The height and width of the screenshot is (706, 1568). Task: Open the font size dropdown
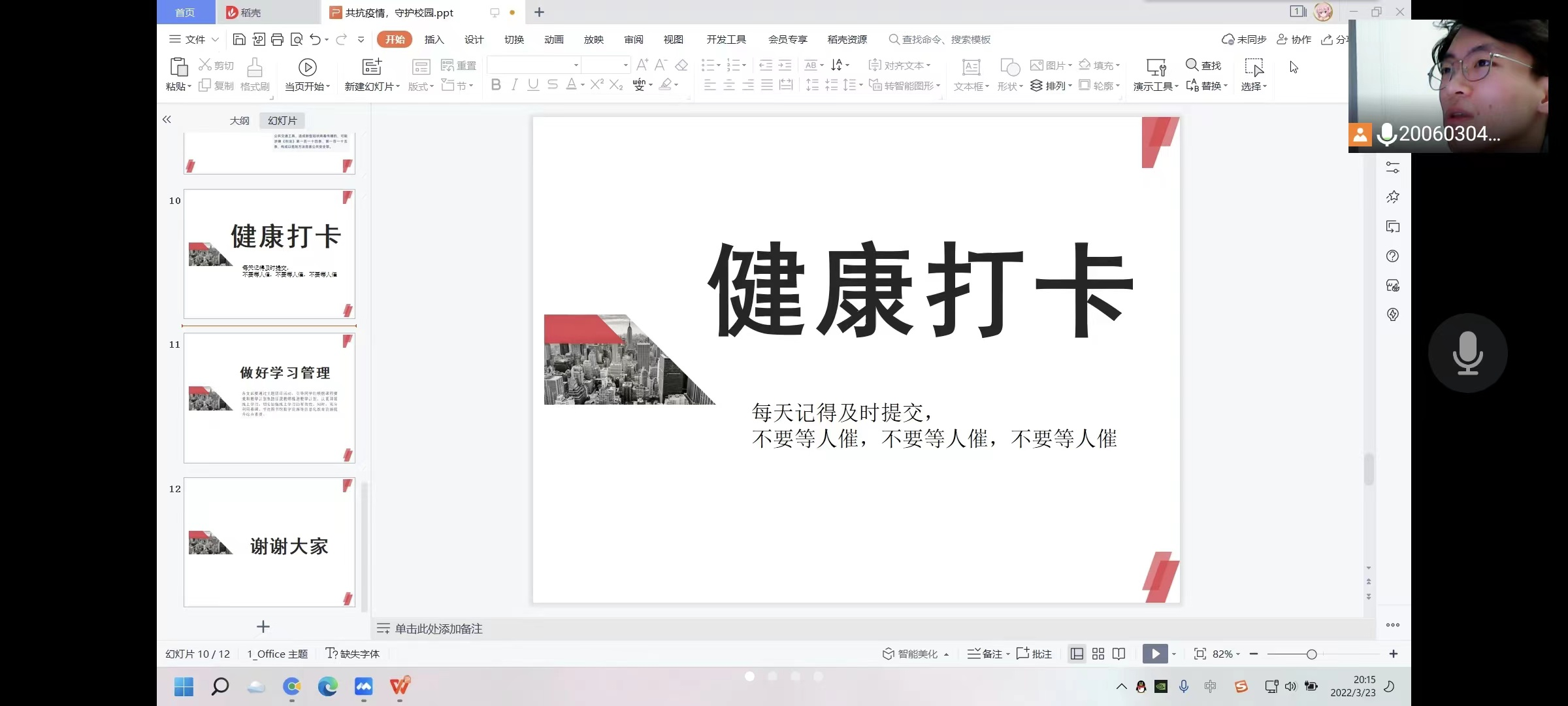[x=625, y=65]
